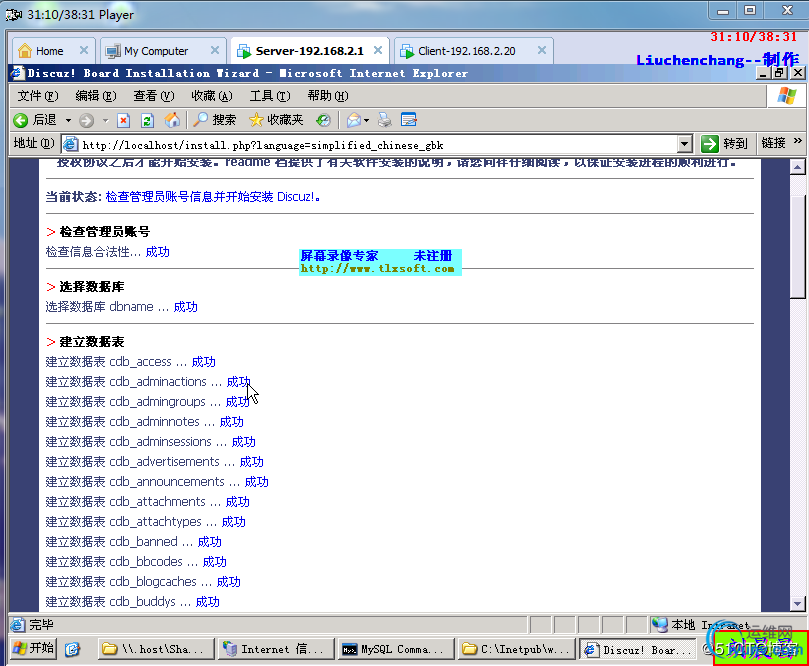
Task: Click the Media history icon
Action: coord(323,120)
